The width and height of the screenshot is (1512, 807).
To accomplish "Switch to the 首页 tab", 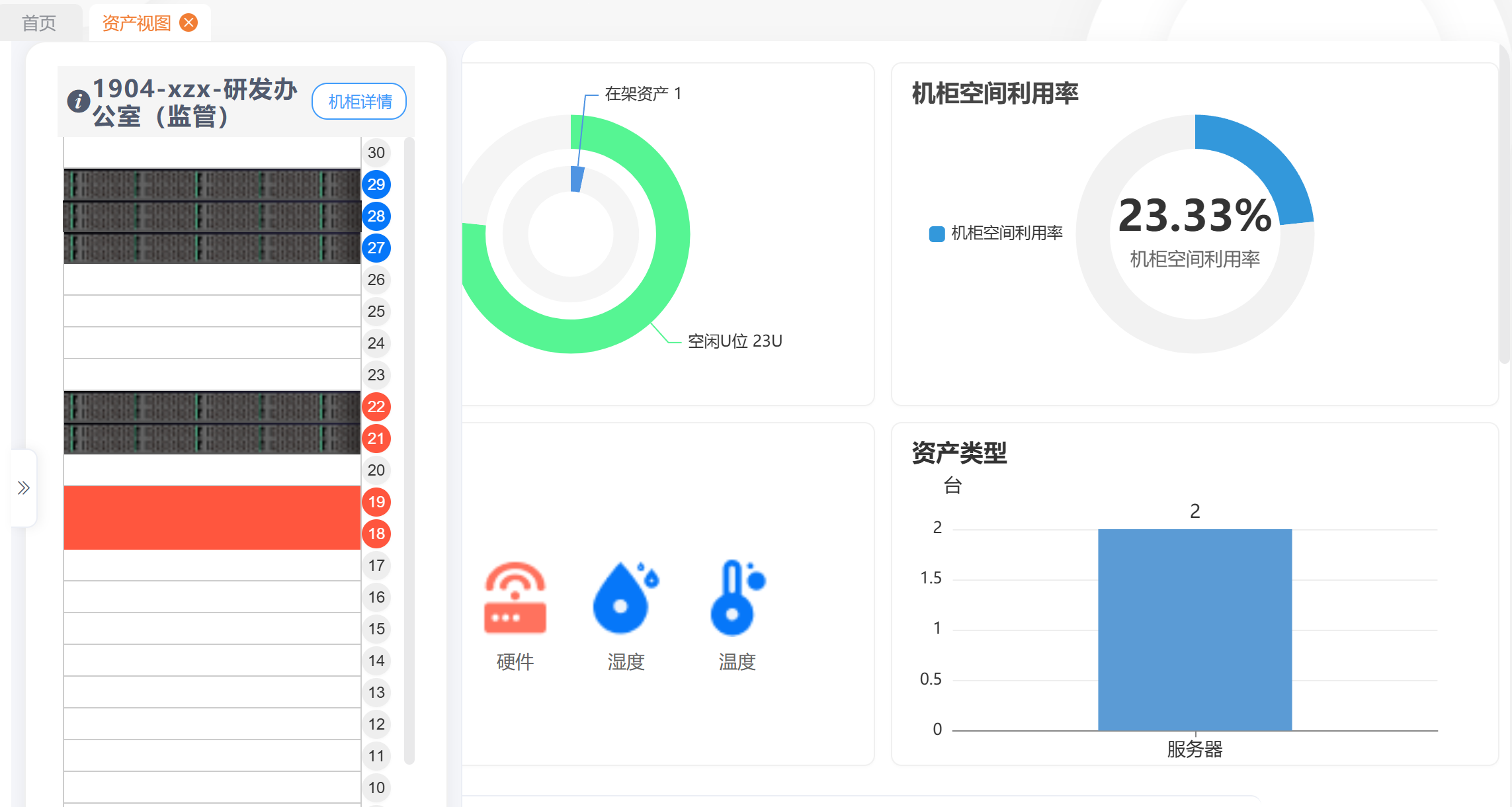I will (39, 23).
